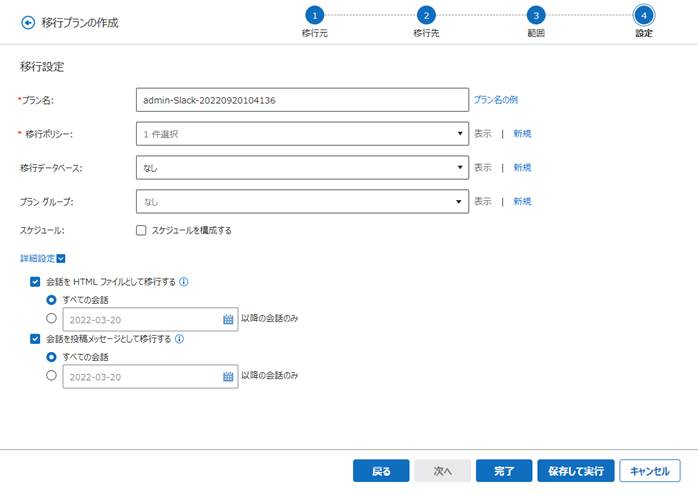The height and width of the screenshot is (494, 698).
Task: Click info icon next to 会話を HTML ファイルとして移行する
Action: [x=183, y=282]
